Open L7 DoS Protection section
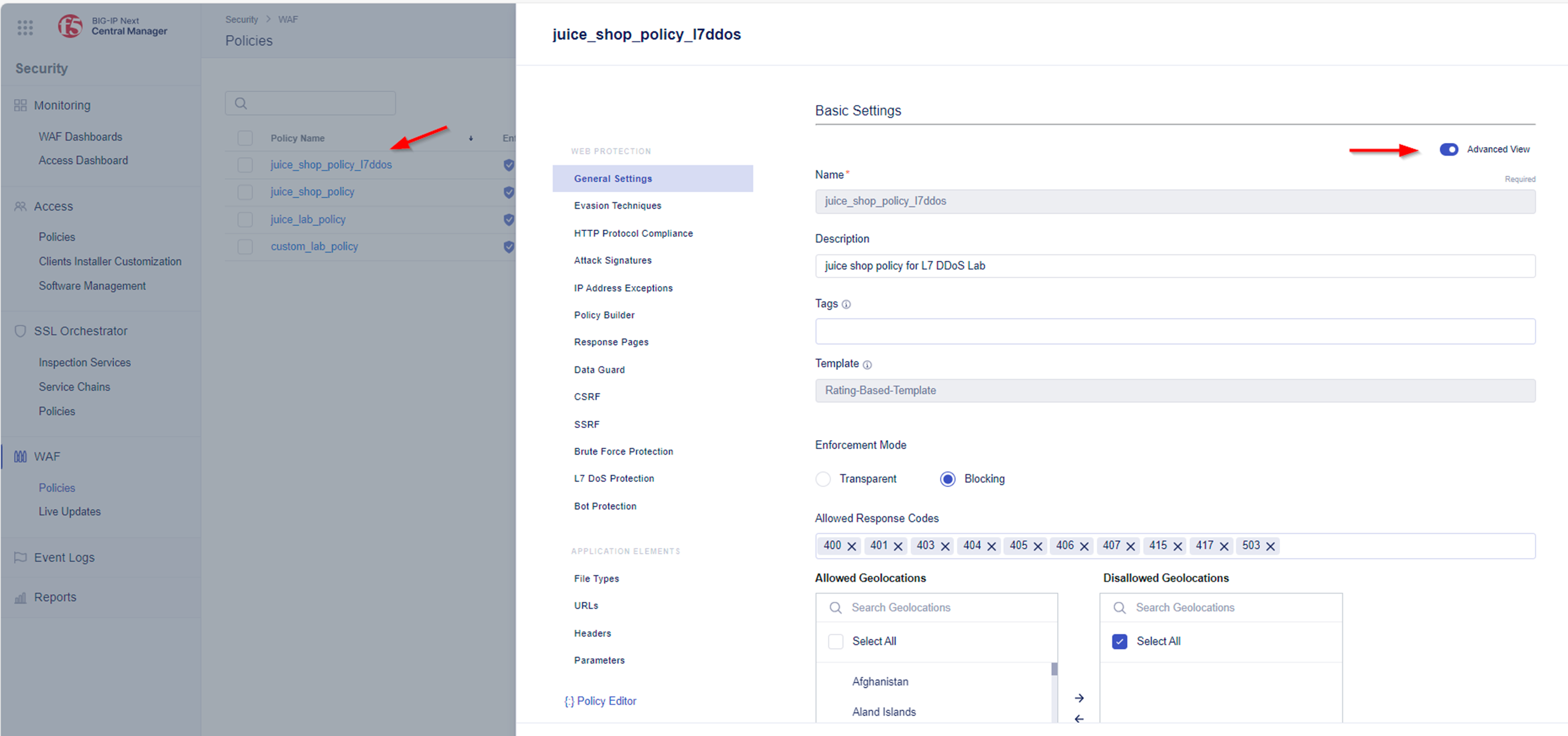The image size is (1568, 736). (x=614, y=478)
